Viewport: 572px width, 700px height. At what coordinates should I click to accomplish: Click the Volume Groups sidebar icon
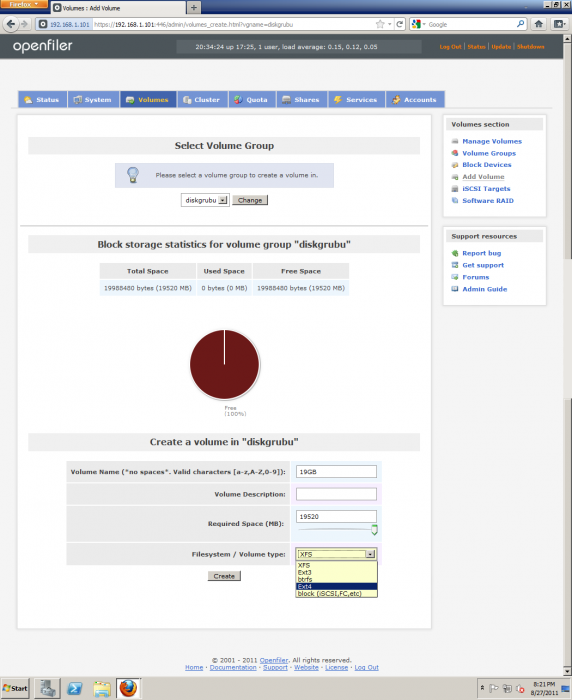tap(455, 153)
